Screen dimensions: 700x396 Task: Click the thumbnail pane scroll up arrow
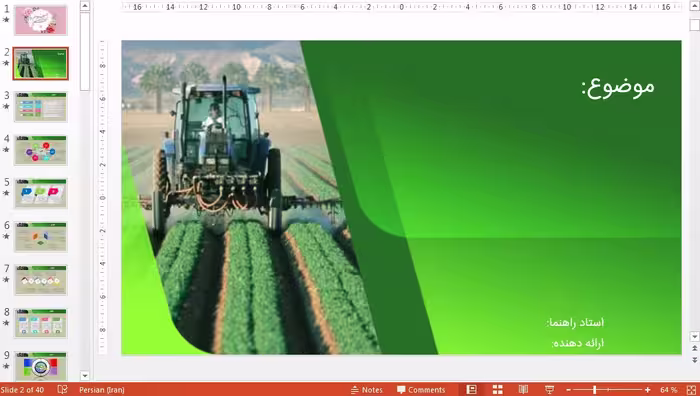pos(85,6)
